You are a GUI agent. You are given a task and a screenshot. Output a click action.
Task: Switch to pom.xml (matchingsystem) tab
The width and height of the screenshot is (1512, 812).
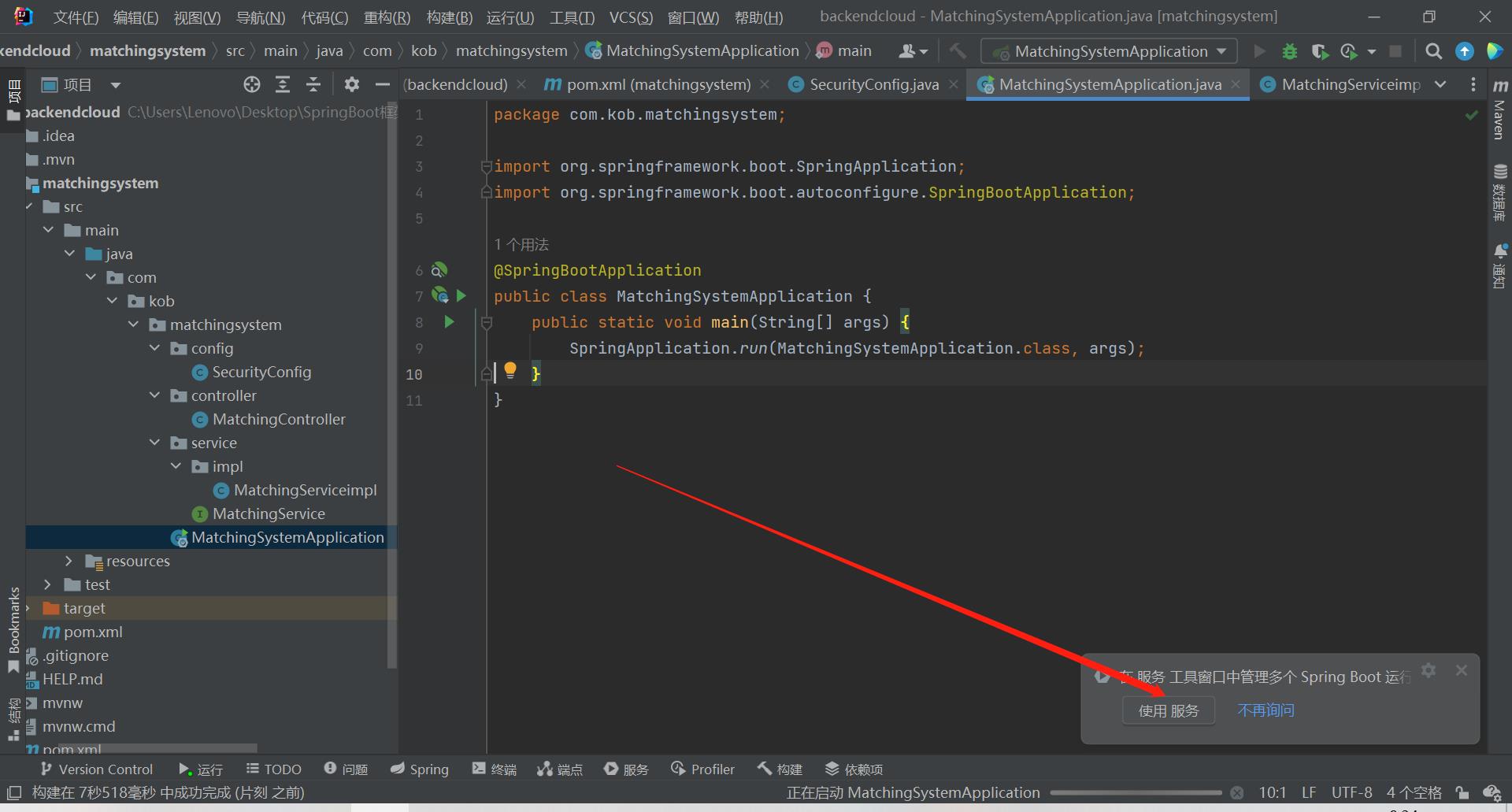coord(658,84)
